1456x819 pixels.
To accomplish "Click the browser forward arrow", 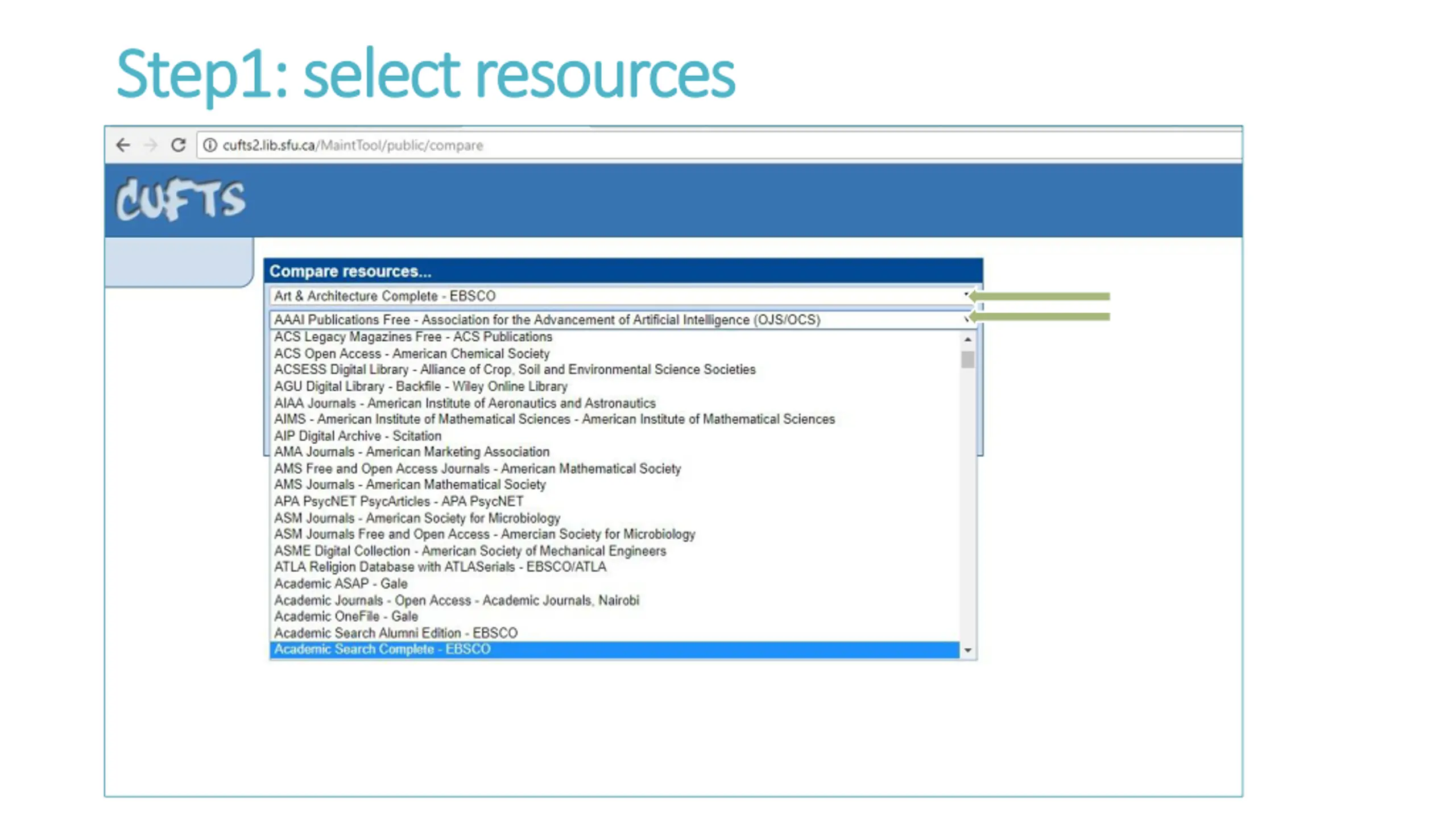I will 151,145.
